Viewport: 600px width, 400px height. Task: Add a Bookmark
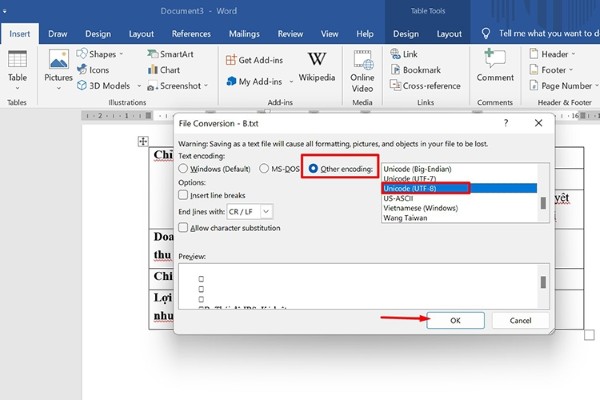click(416, 70)
